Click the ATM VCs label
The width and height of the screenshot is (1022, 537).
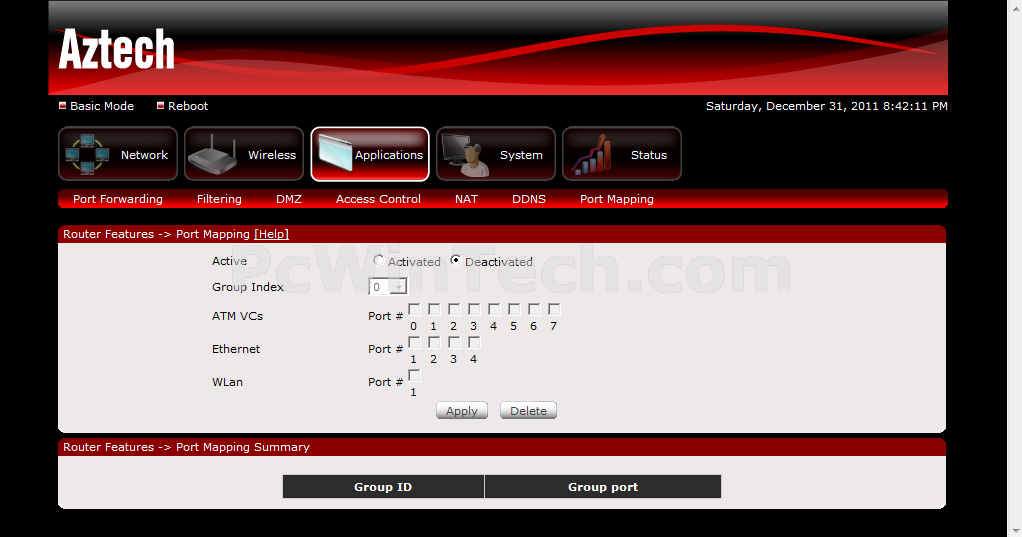[x=237, y=316]
